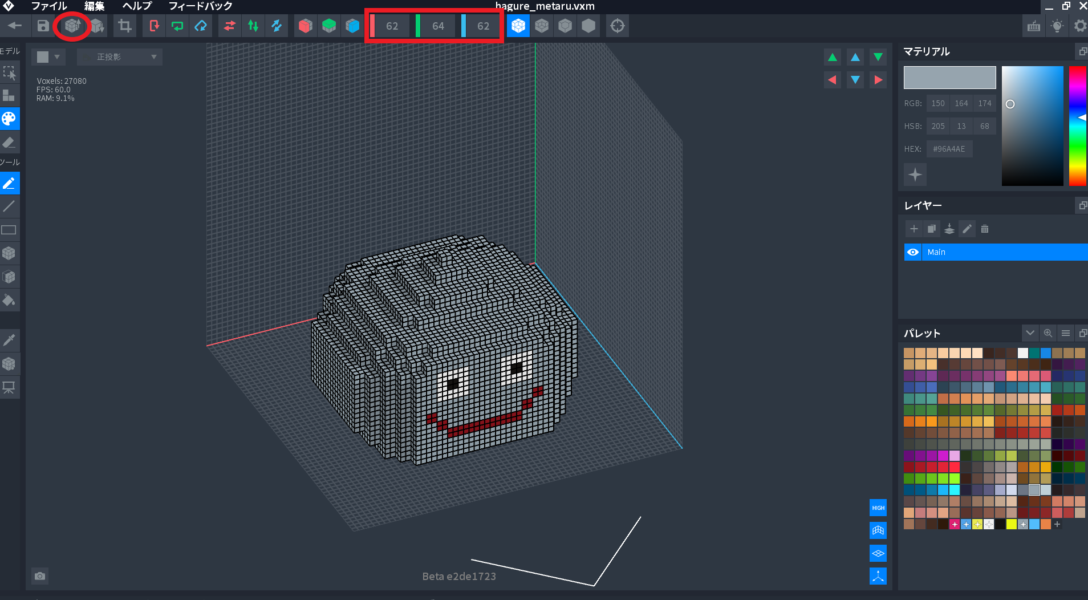Click the red left triangle view arrow
Screen dimensions: 1088x600
832,80
